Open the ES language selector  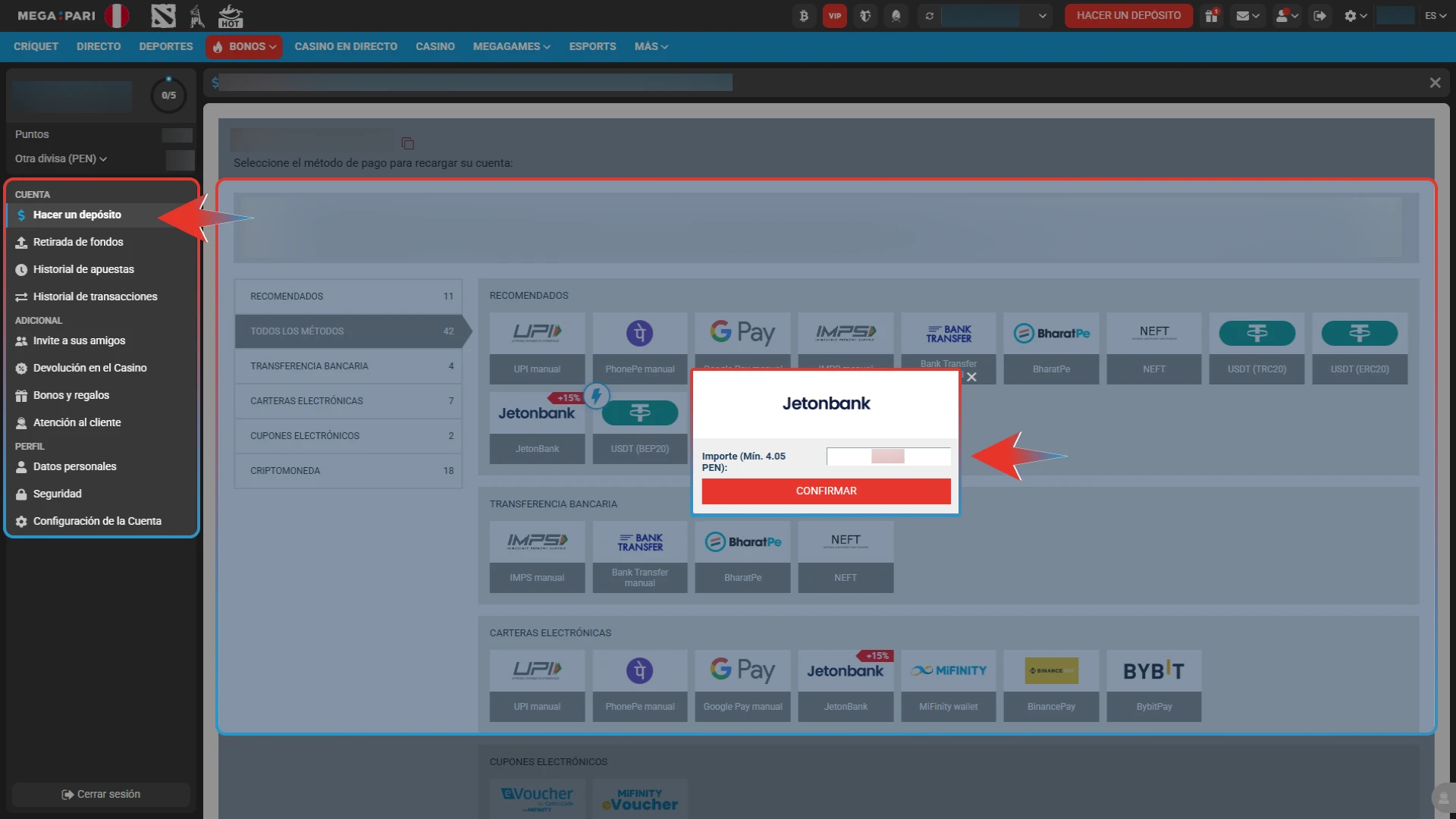[1436, 15]
